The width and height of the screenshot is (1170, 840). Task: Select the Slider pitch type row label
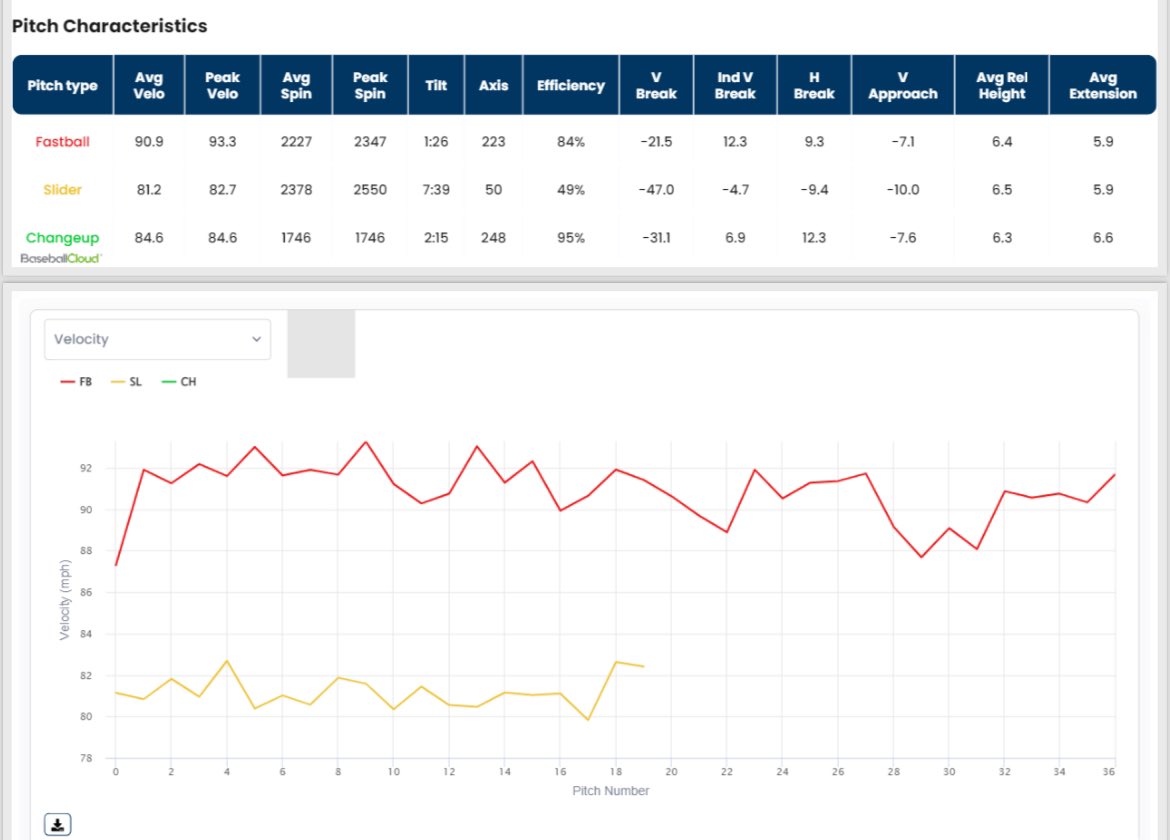pyautogui.click(x=63, y=189)
